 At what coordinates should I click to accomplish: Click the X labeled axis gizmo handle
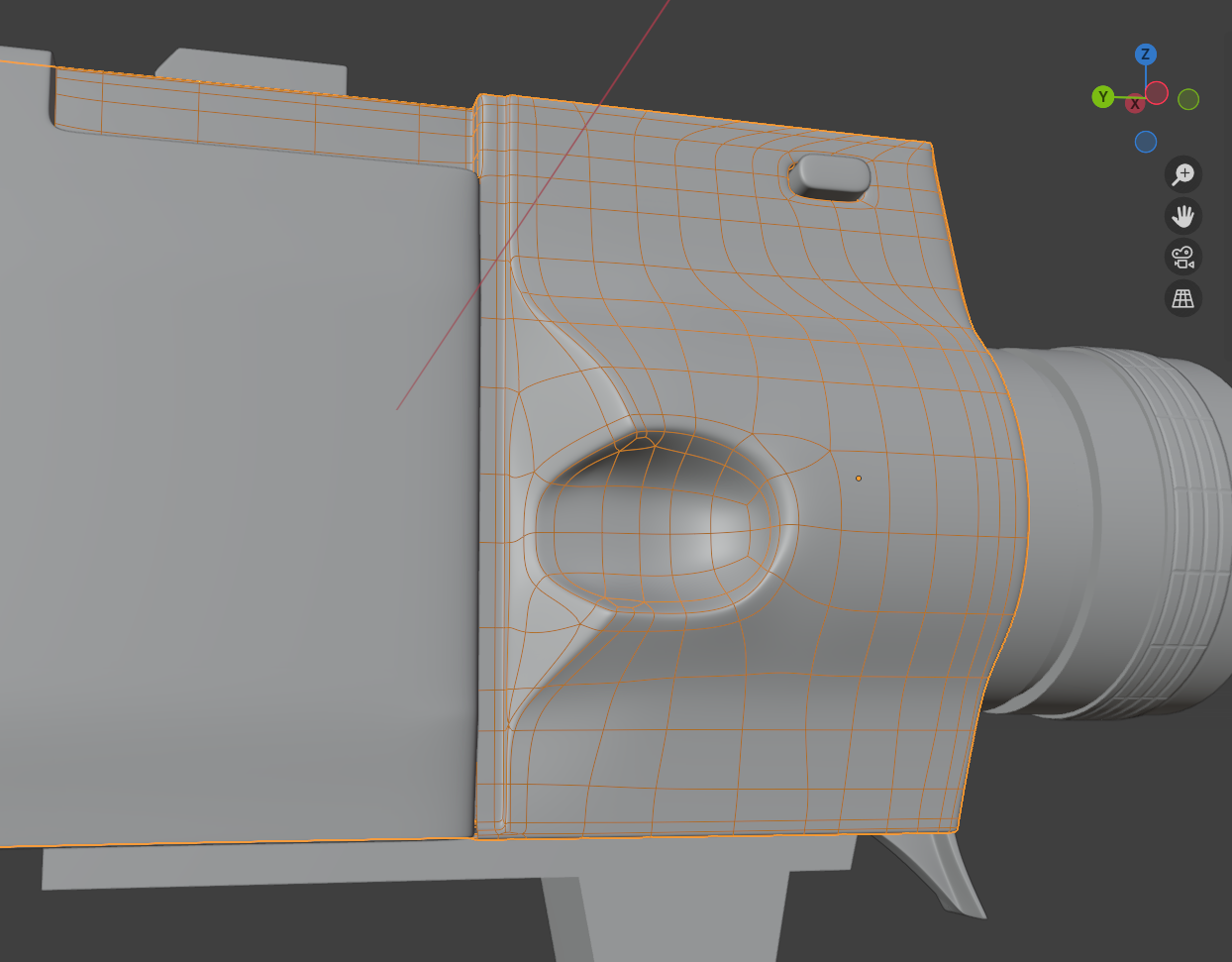point(1135,104)
